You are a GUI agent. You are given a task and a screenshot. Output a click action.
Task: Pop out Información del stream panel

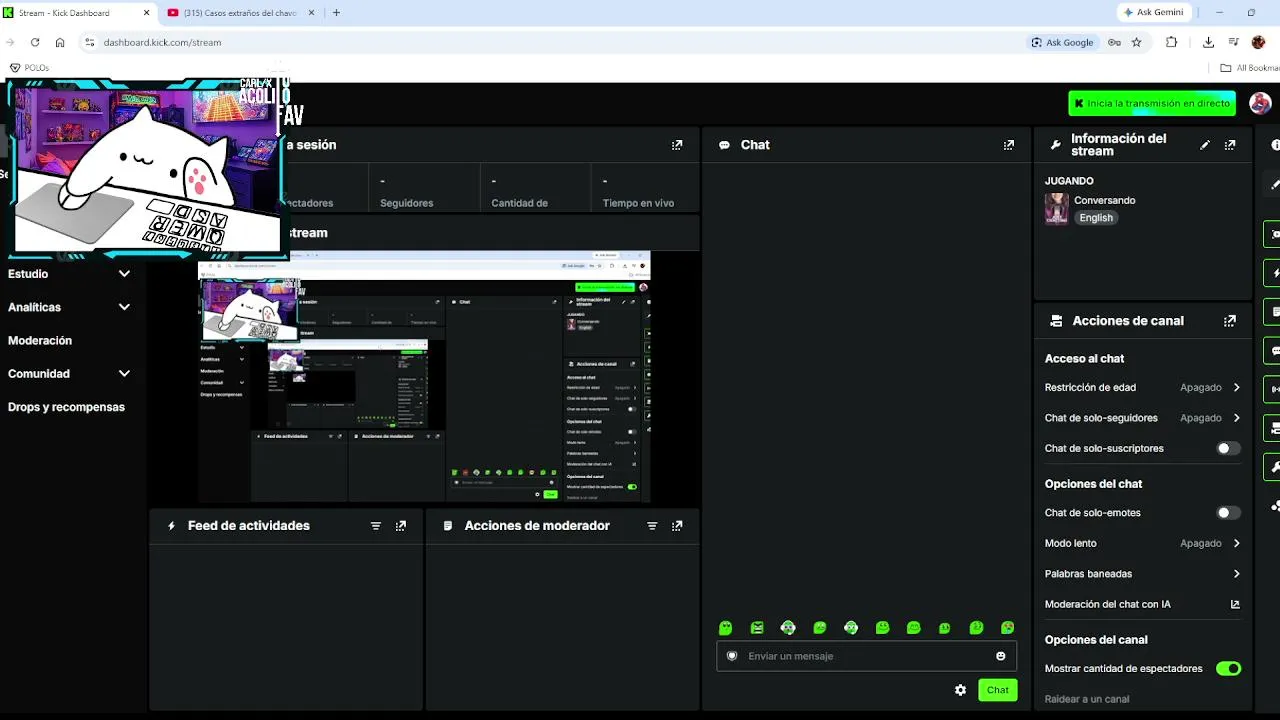point(1230,145)
